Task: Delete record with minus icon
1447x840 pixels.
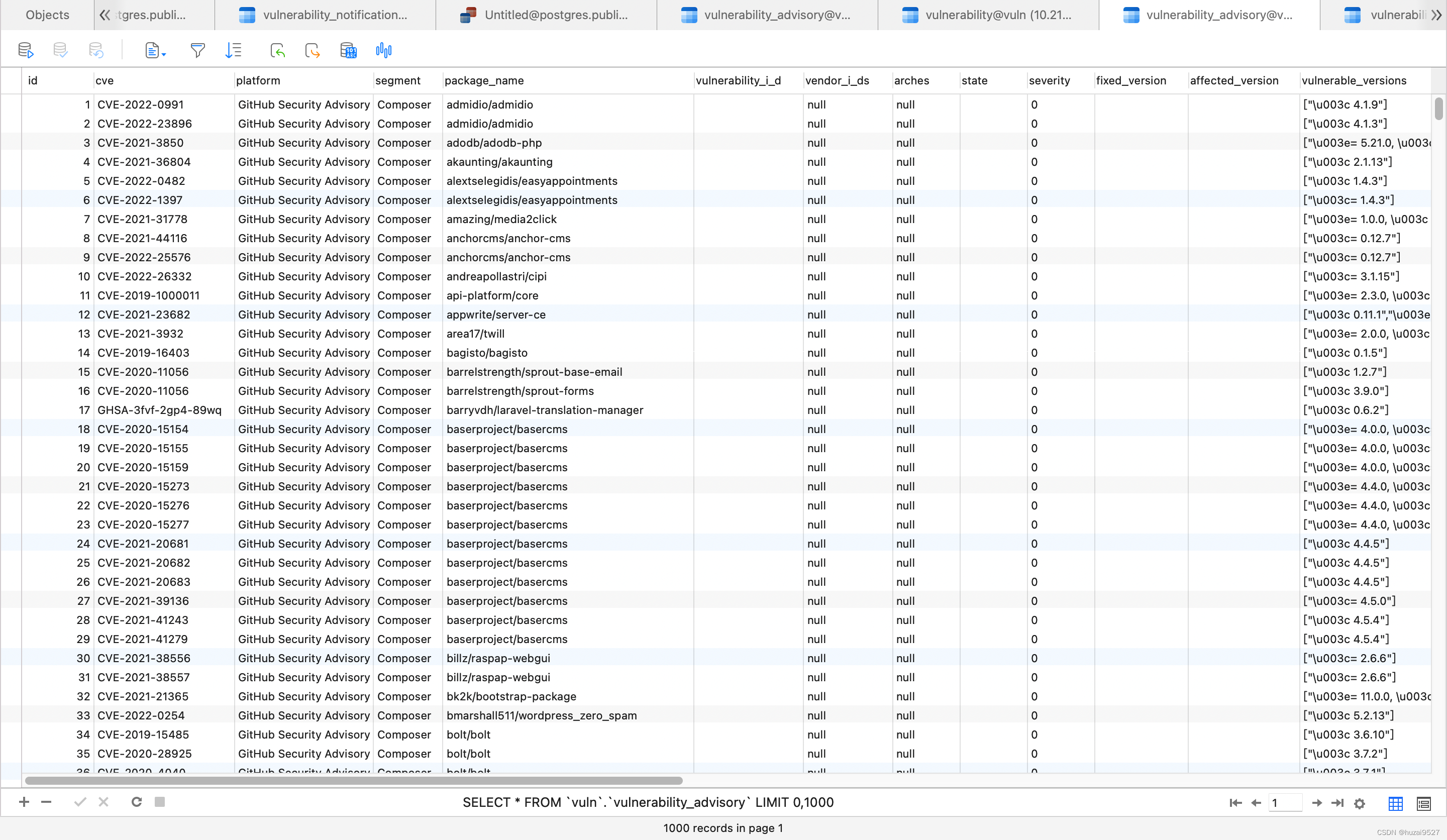Action: [47, 801]
